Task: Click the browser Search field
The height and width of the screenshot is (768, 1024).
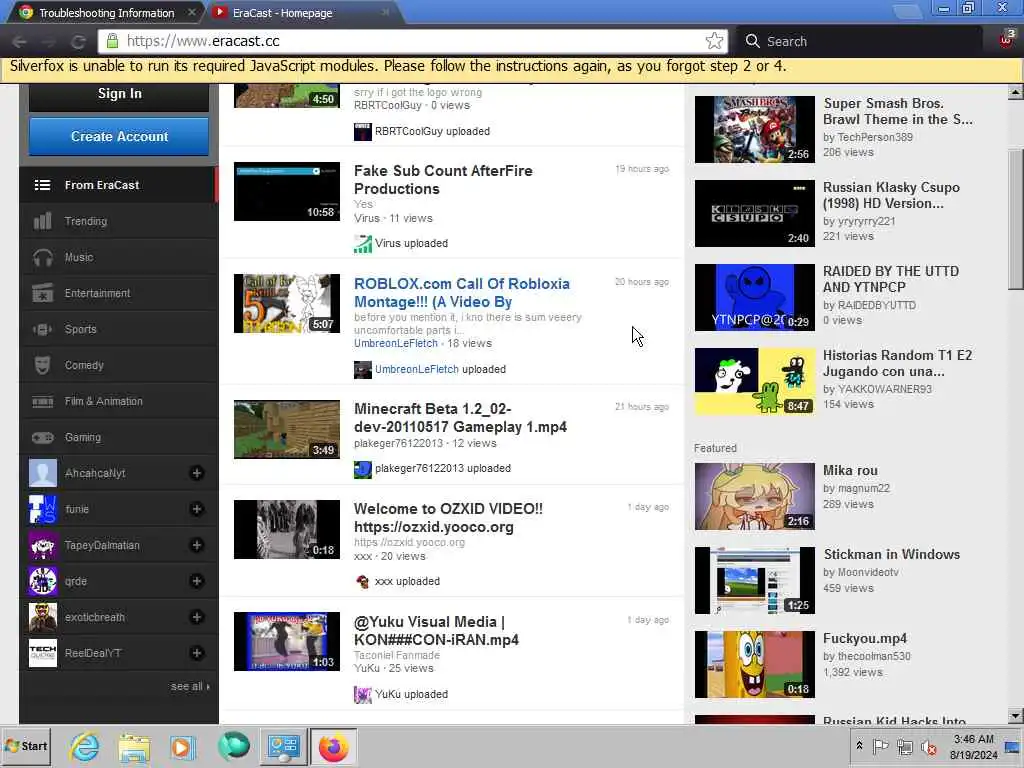Action: click(x=859, y=41)
